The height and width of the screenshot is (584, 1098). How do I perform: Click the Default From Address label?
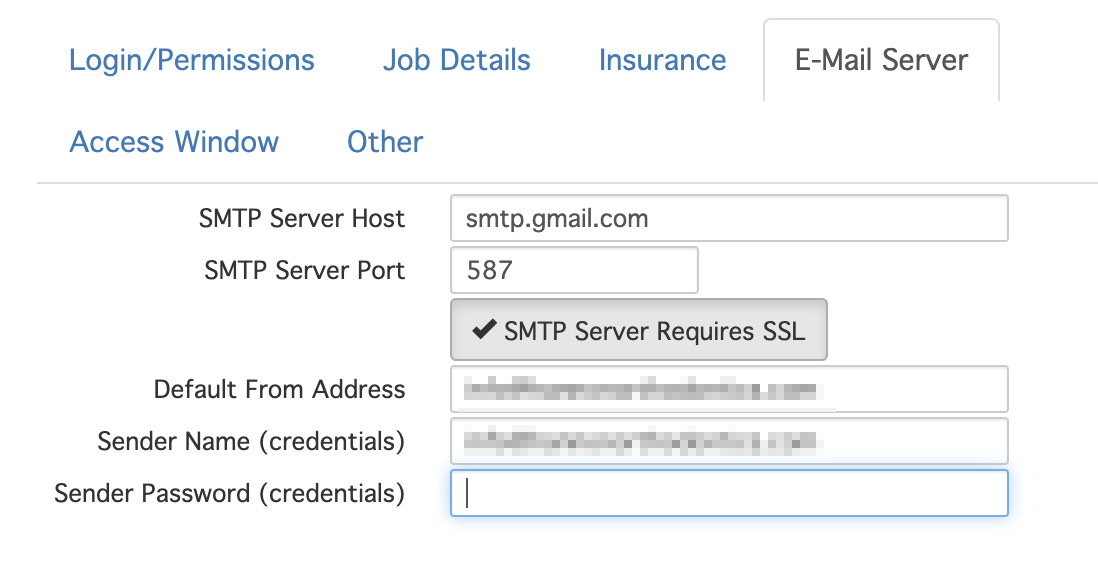279,389
